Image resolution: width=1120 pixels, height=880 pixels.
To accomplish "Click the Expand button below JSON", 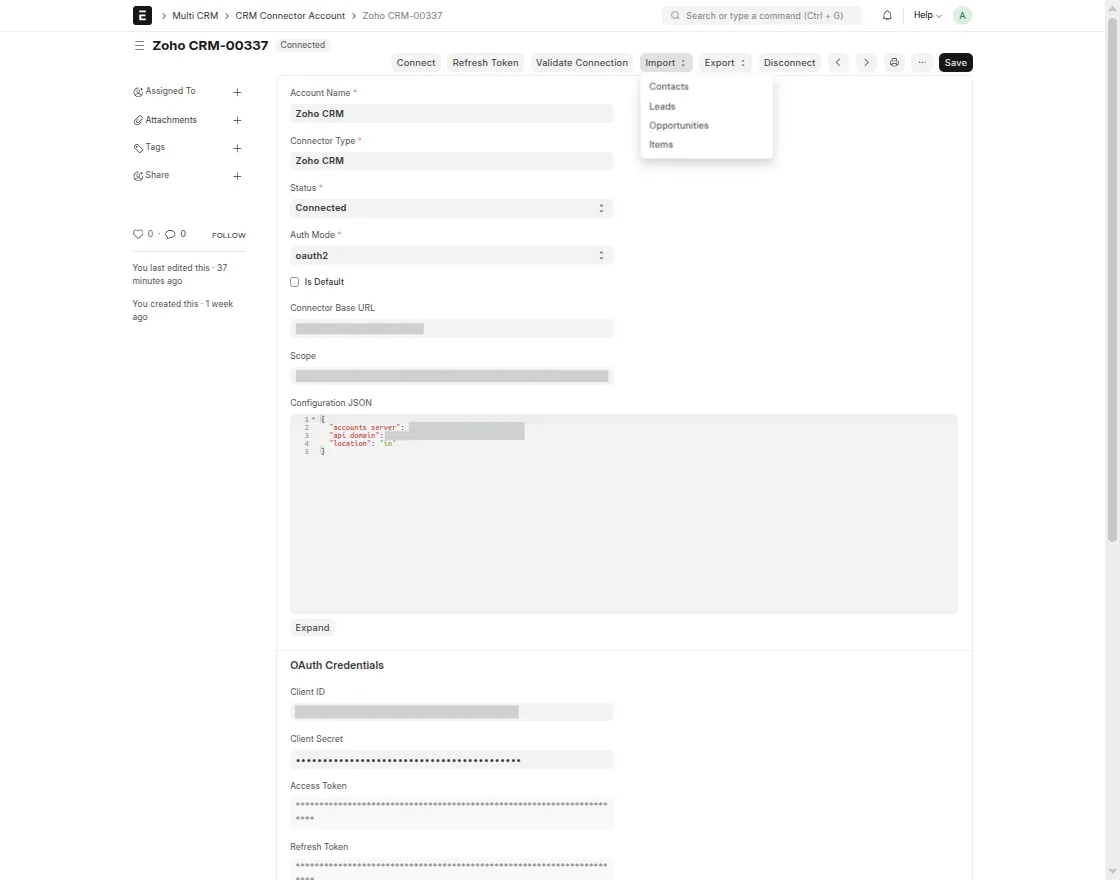I will click(312, 627).
